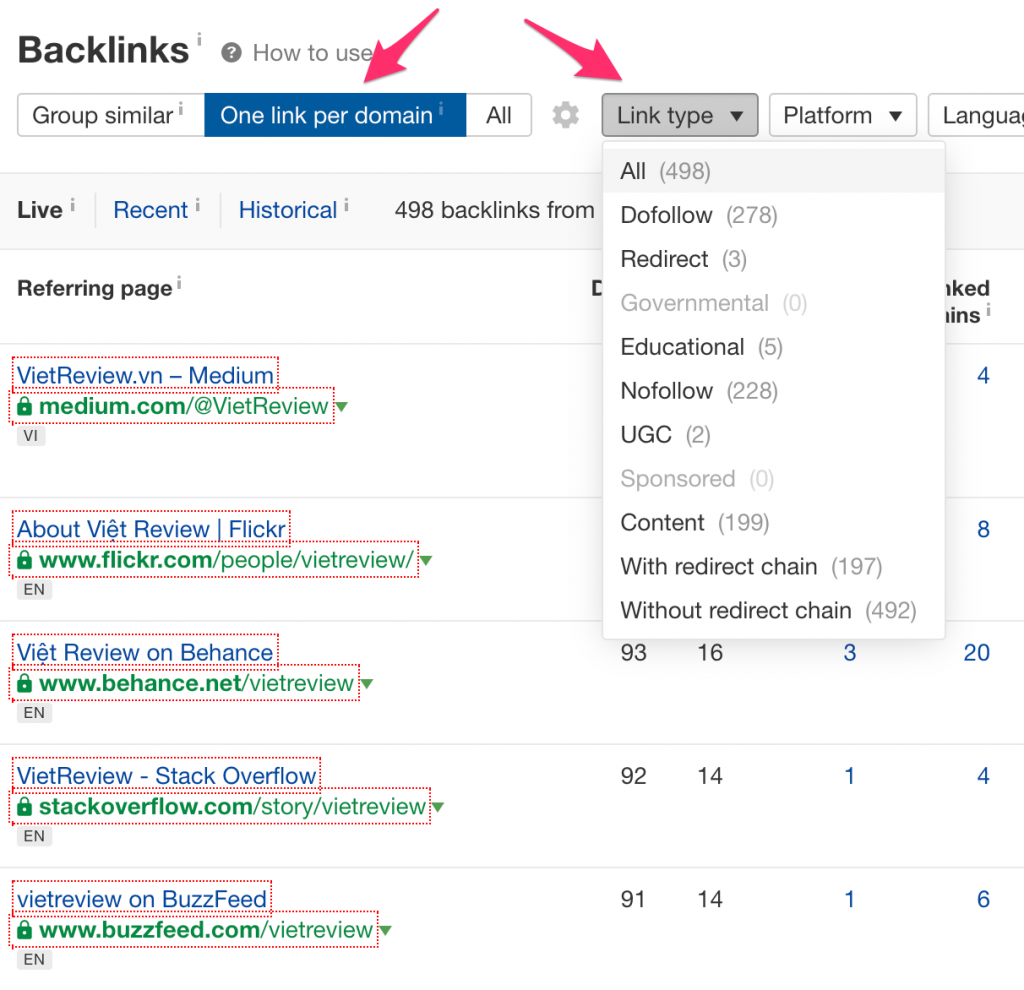Image resolution: width=1024 pixels, height=990 pixels.
Task: Open VietReview - Stack Overflow title link
Action: tap(167, 776)
